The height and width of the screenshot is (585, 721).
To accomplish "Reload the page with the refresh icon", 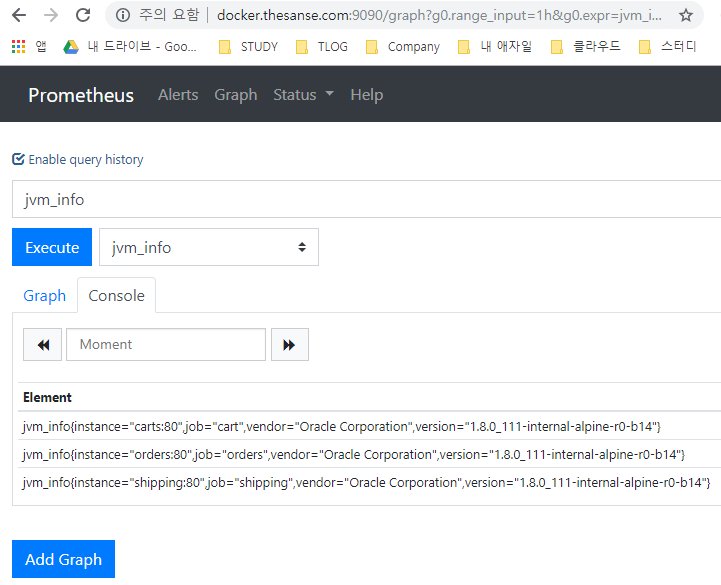I will [x=83, y=15].
